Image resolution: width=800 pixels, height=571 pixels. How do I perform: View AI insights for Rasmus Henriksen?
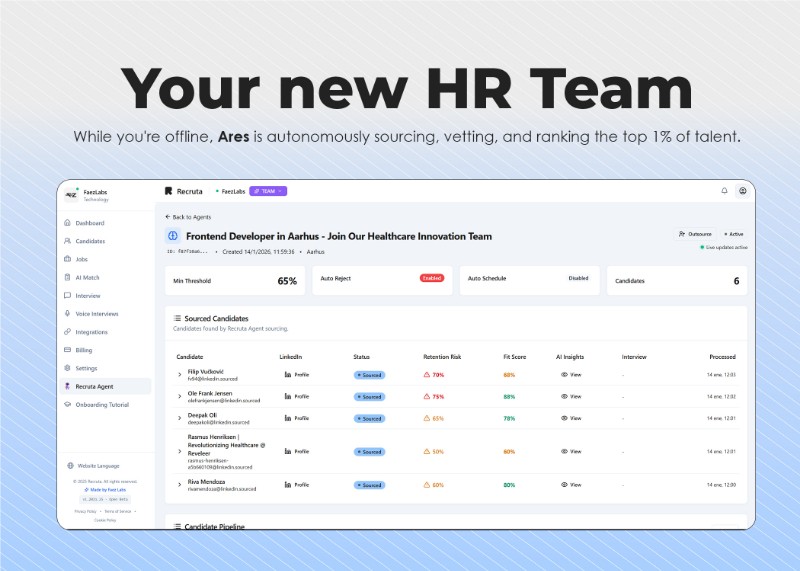[x=571, y=452]
